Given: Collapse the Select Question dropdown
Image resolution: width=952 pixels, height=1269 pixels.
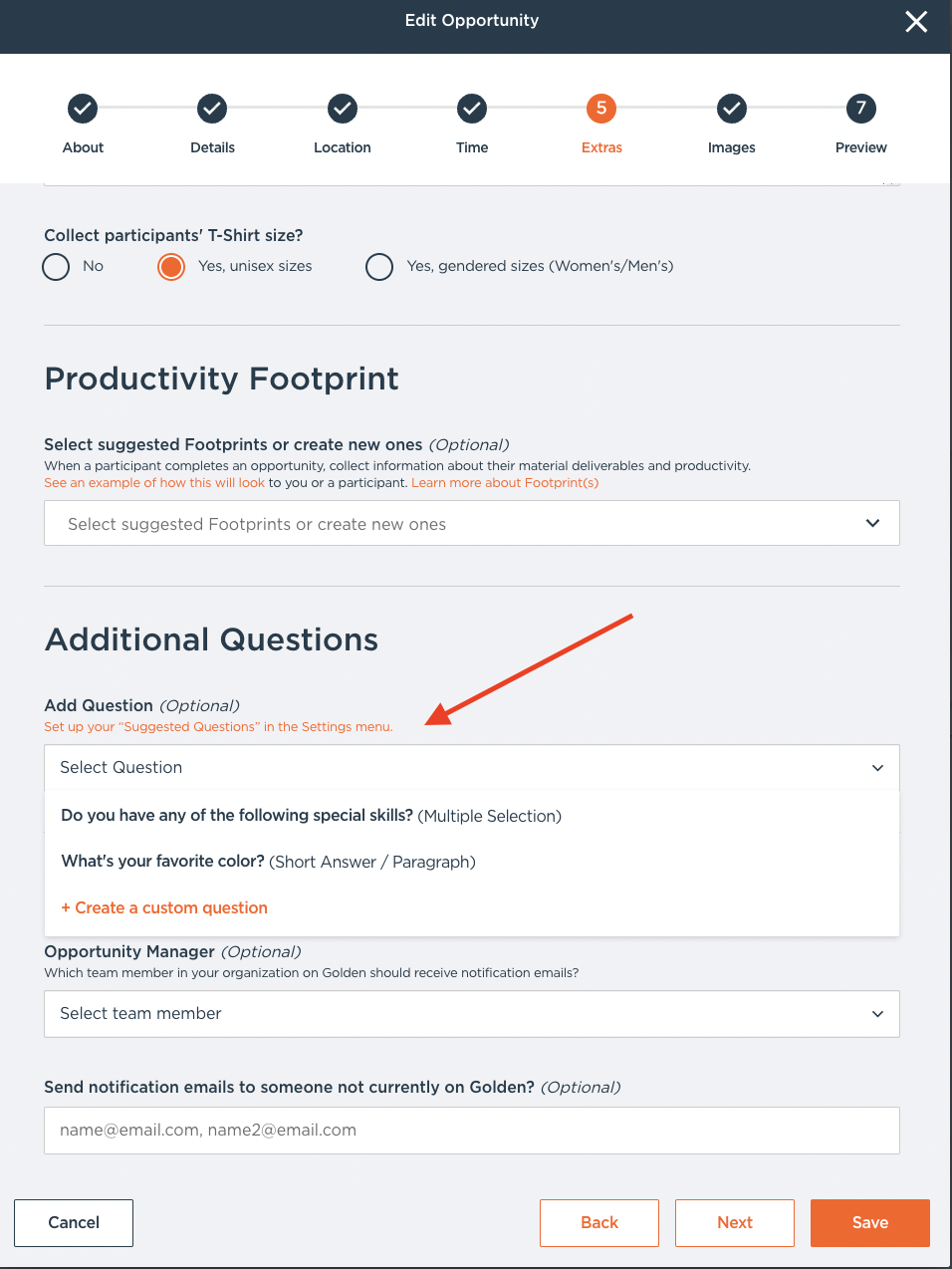Looking at the screenshot, I should 472,768.
